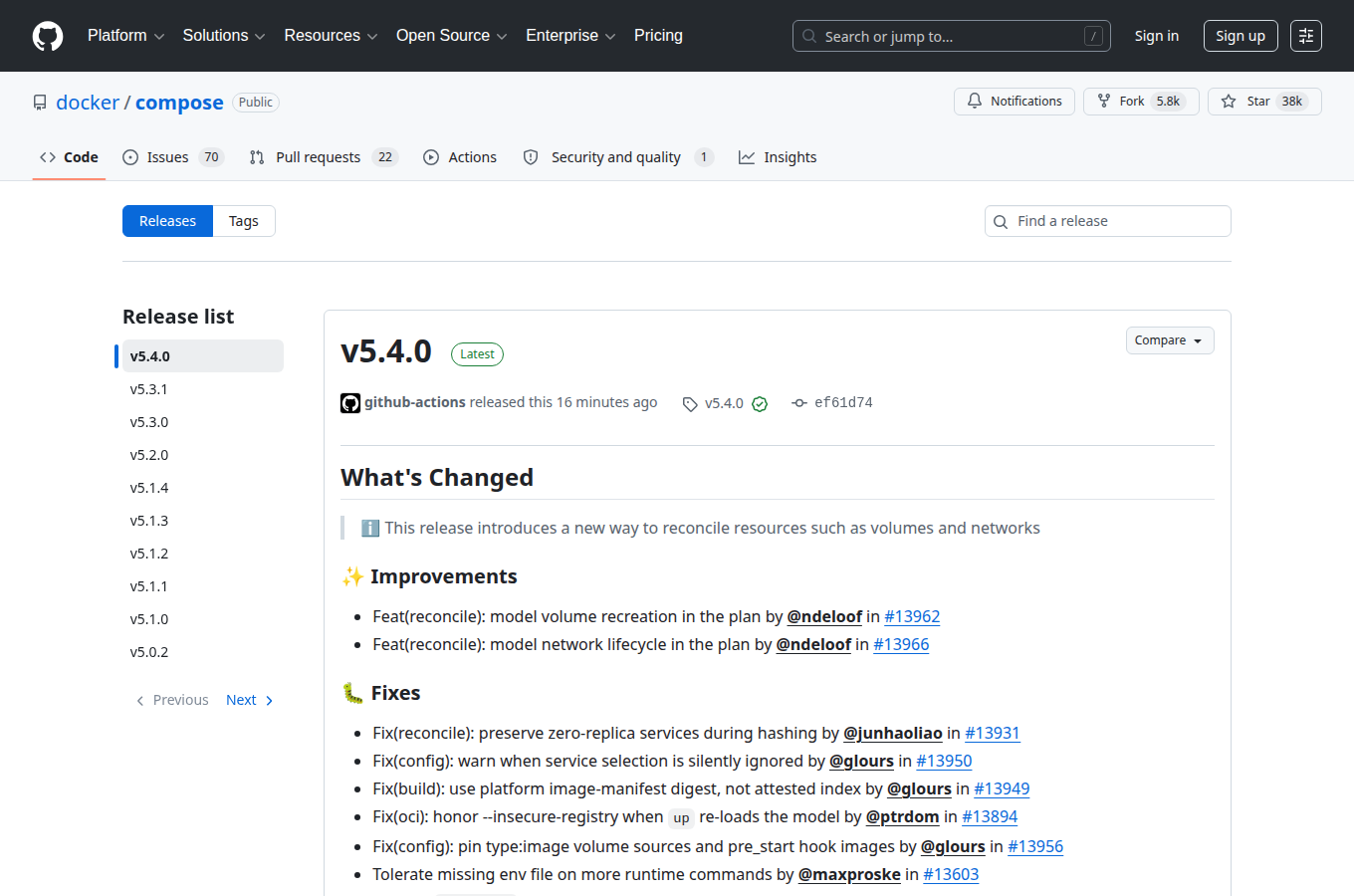Select v5.3.1 in release list
Image resolution: width=1354 pixels, height=896 pixels.
(x=203, y=389)
